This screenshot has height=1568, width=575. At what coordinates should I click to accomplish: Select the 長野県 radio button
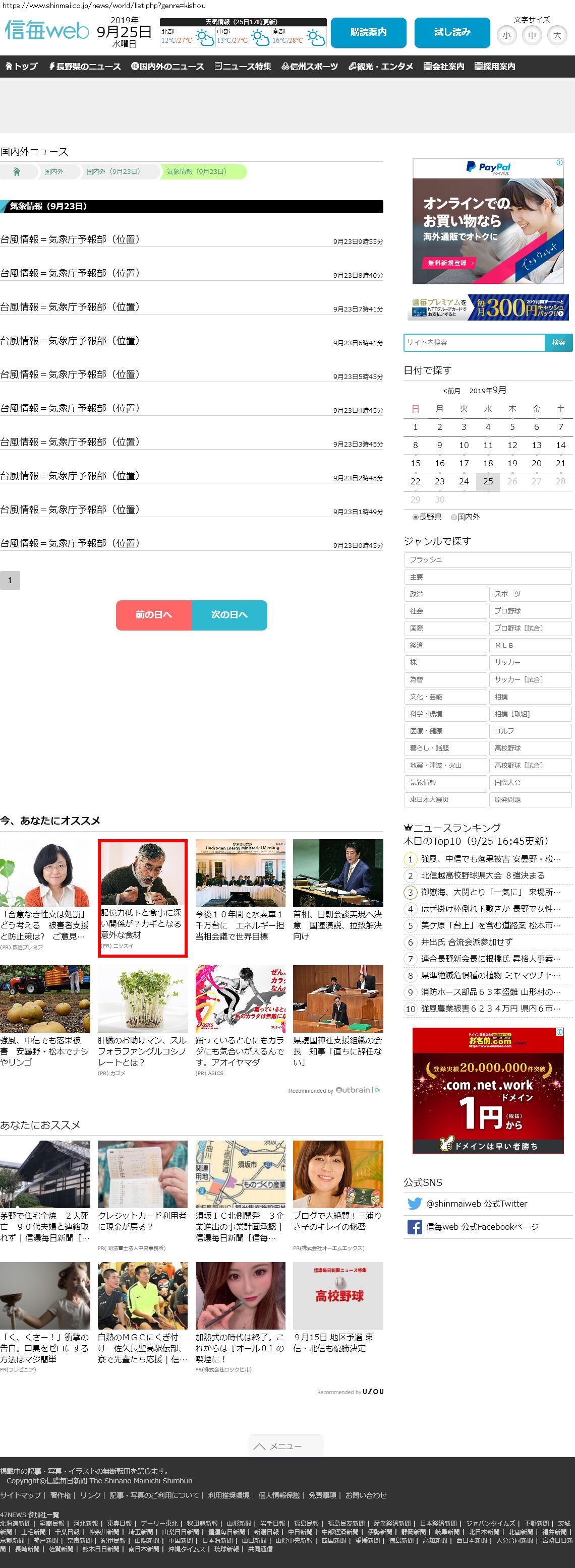[416, 517]
